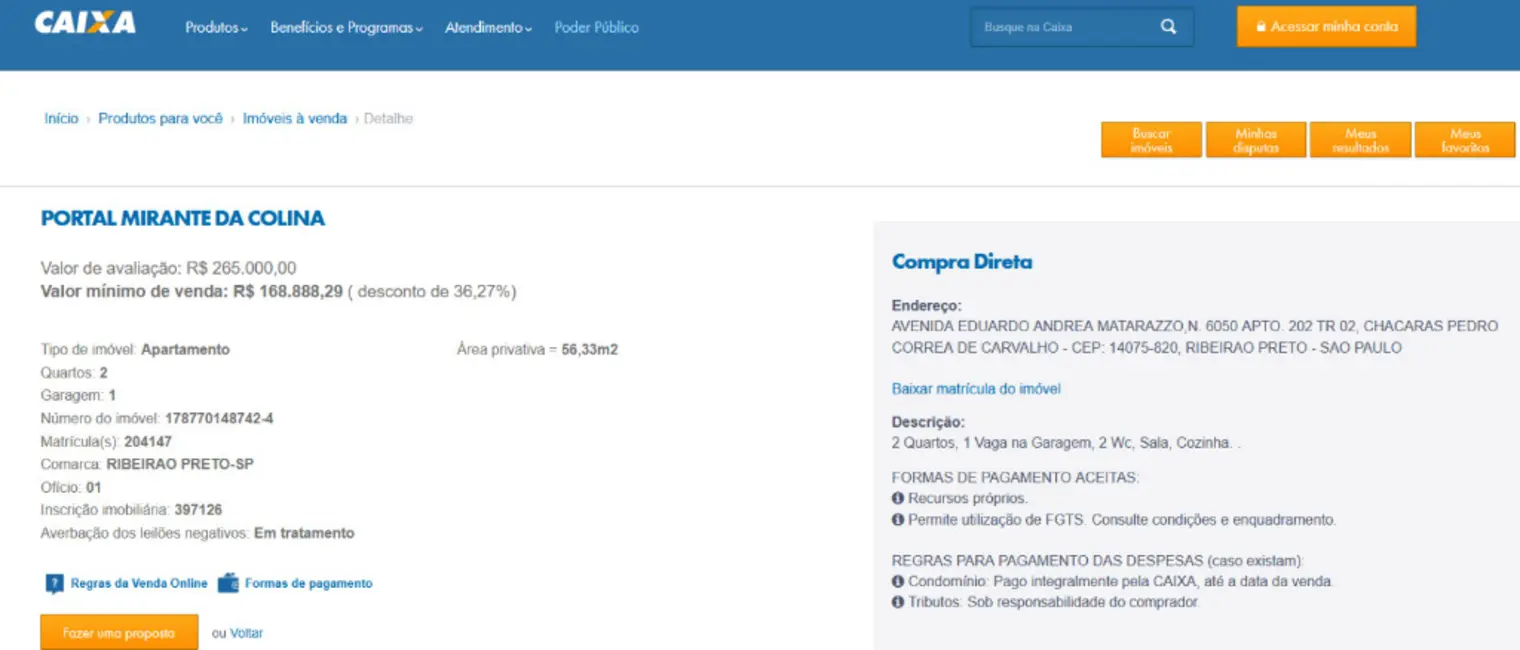
Task: Expand Benefícios e Programas menu
Action: click(x=346, y=28)
